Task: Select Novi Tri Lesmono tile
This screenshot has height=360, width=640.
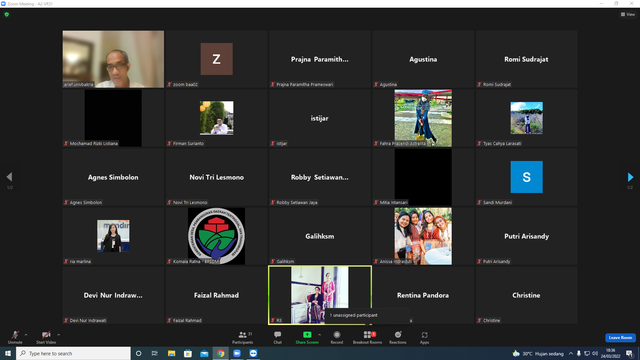Action: coord(217,177)
